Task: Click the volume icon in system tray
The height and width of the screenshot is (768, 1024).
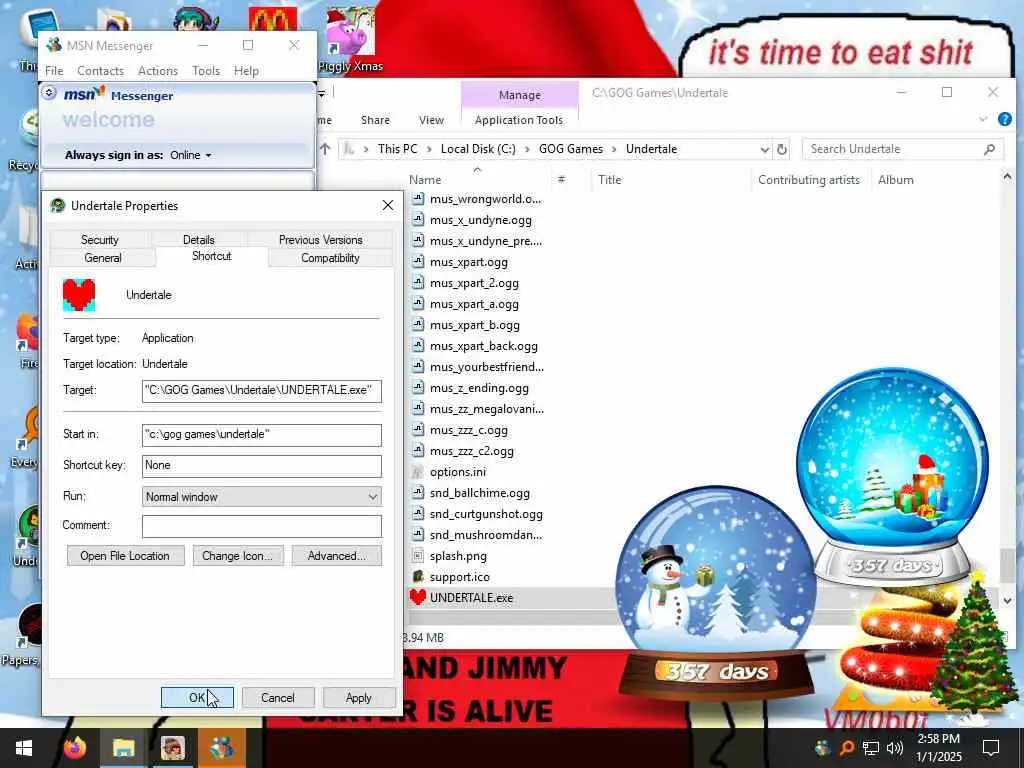Action: [895, 748]
